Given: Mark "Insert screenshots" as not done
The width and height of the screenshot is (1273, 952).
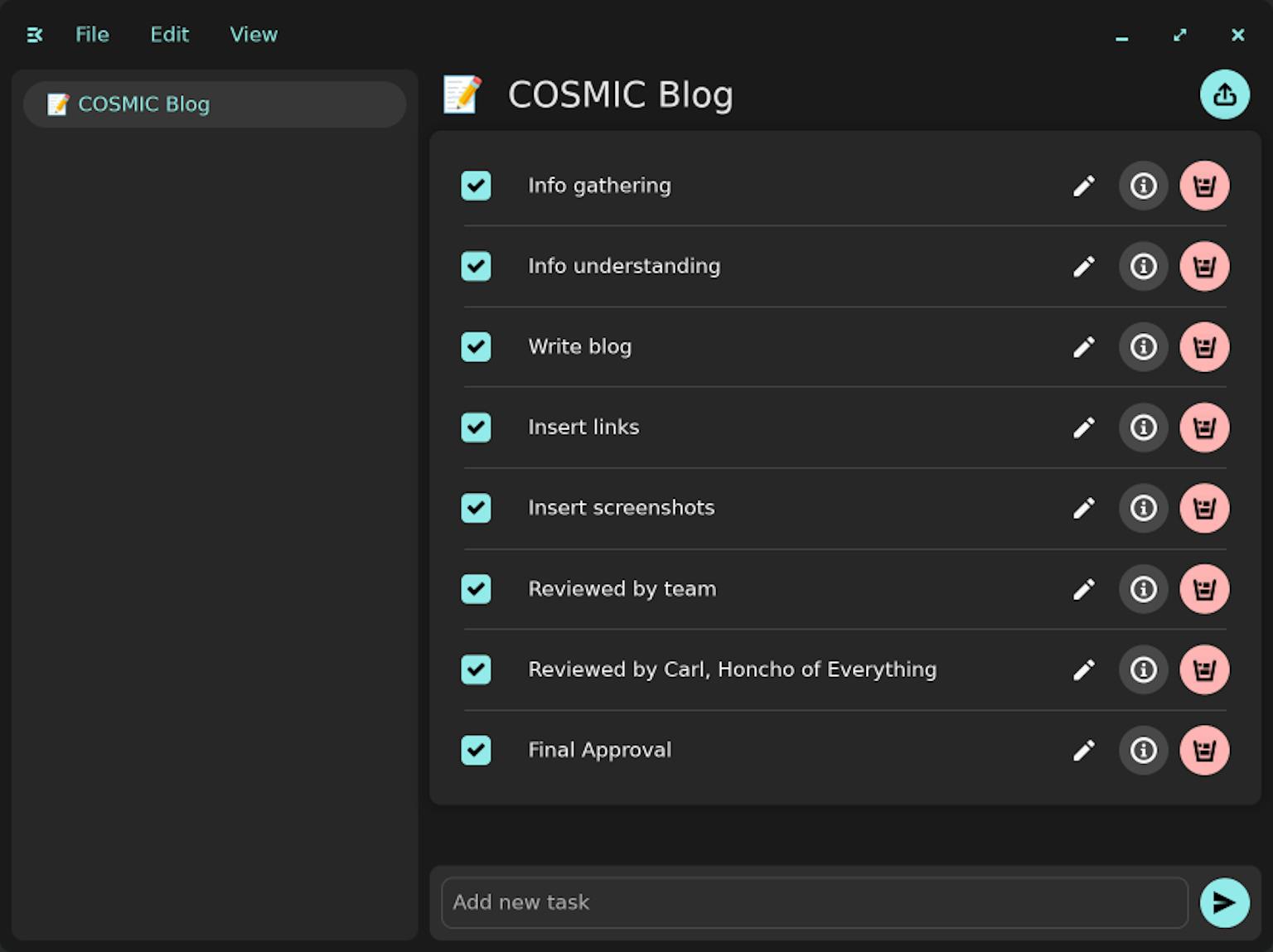Looking at the screenshot, I should pyautogui.click(x=476, y=508).
